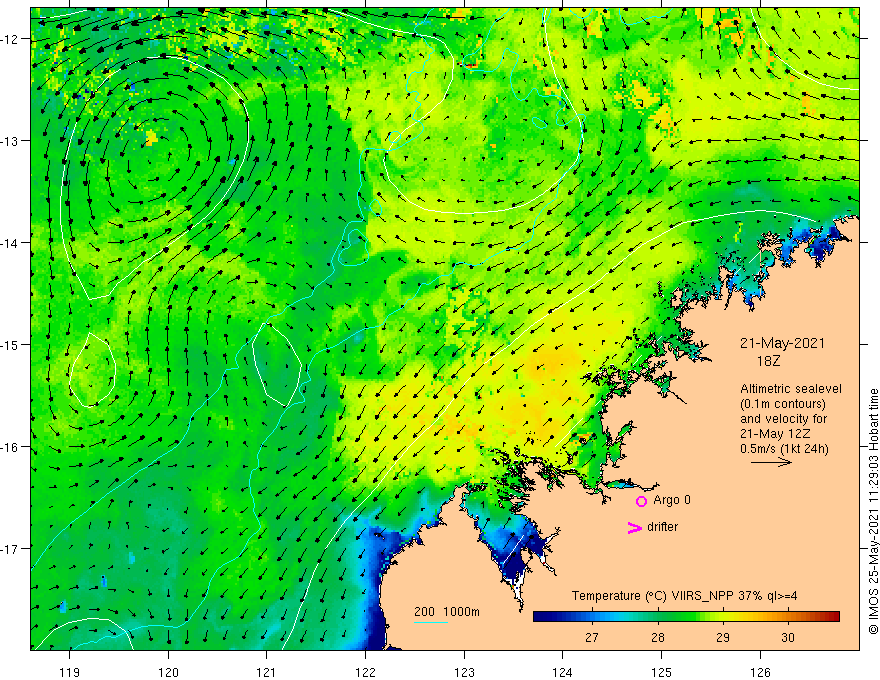Click the Temperature VIIRS_NPP title text

(684, 596)
